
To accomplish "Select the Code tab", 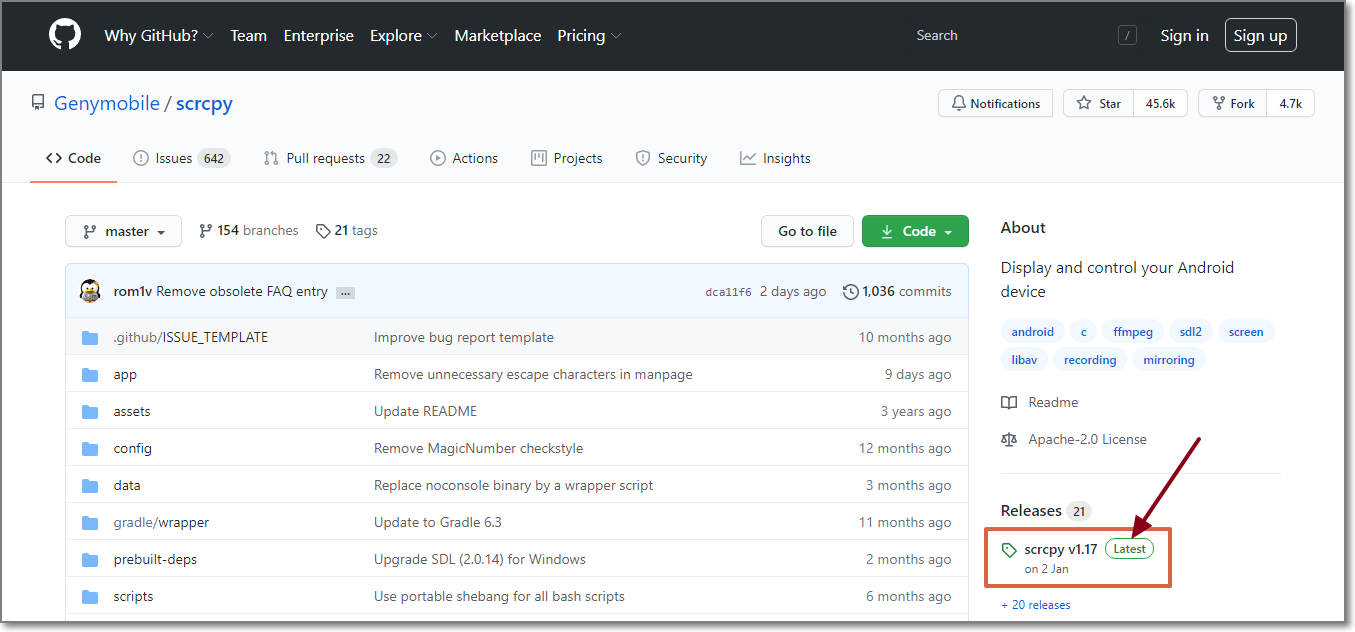I will [73, 158].
